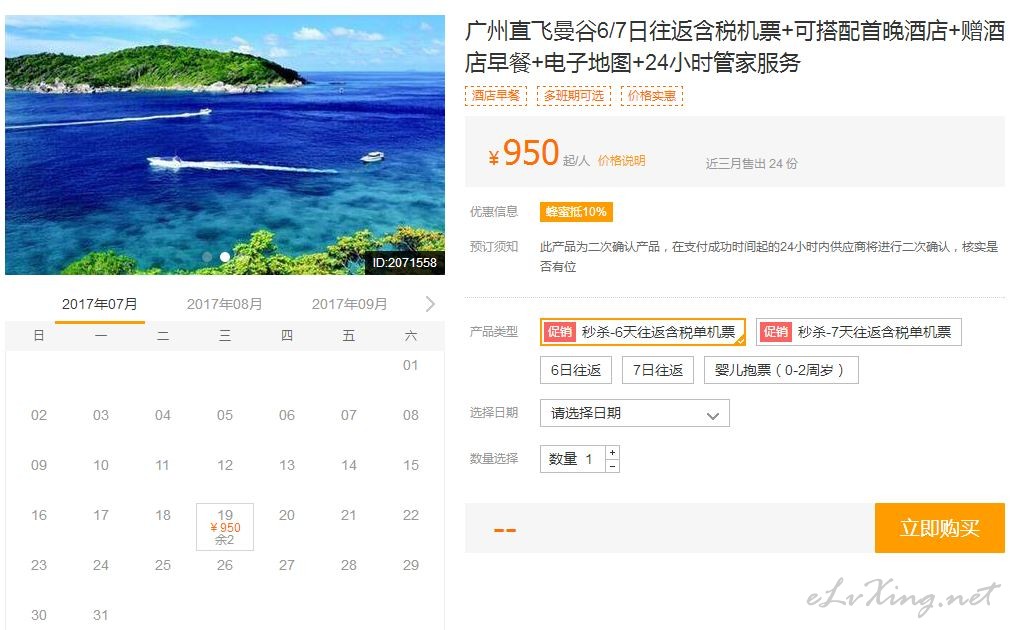The width and height of the screenshot is (1011, 630).
Task: Select the first image carousel dot
Action: pos(207,257)
